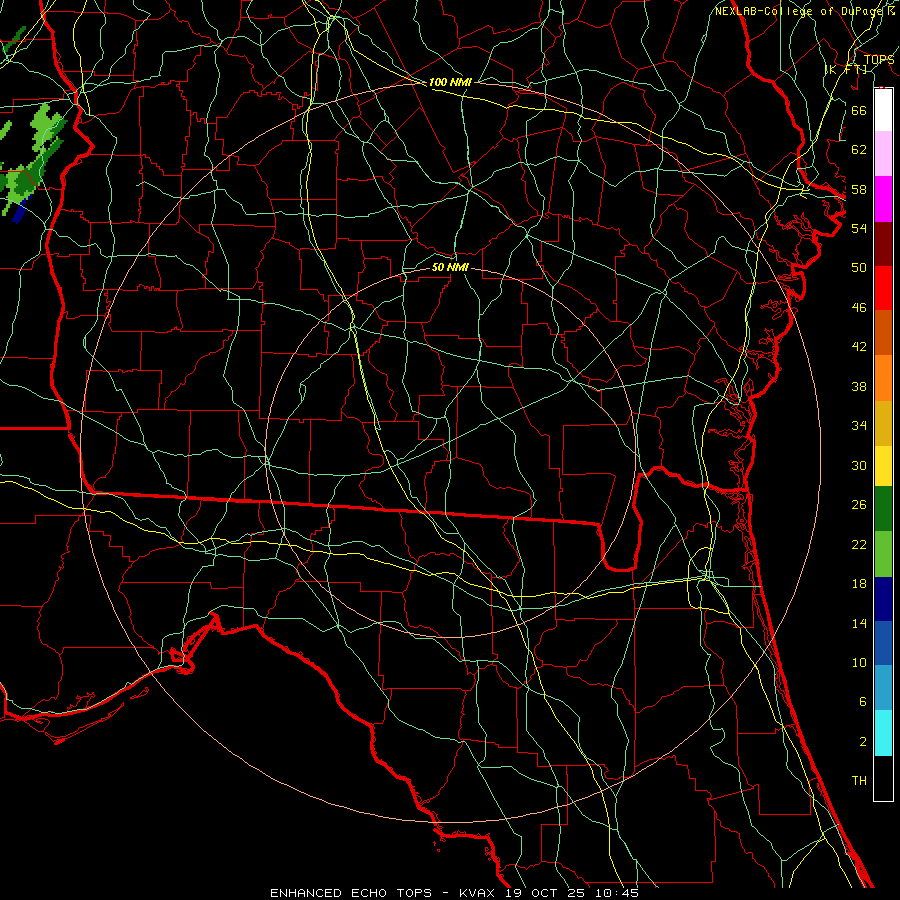Click the magenta legend swatch
Image resolution: width=900 pixels, height=900 pixels.
883,199
